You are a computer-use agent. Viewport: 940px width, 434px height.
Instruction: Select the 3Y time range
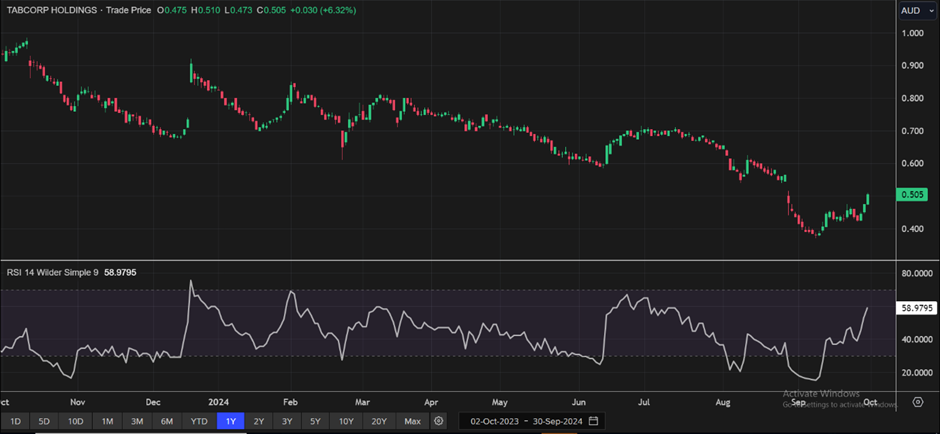tap(287, 421)
